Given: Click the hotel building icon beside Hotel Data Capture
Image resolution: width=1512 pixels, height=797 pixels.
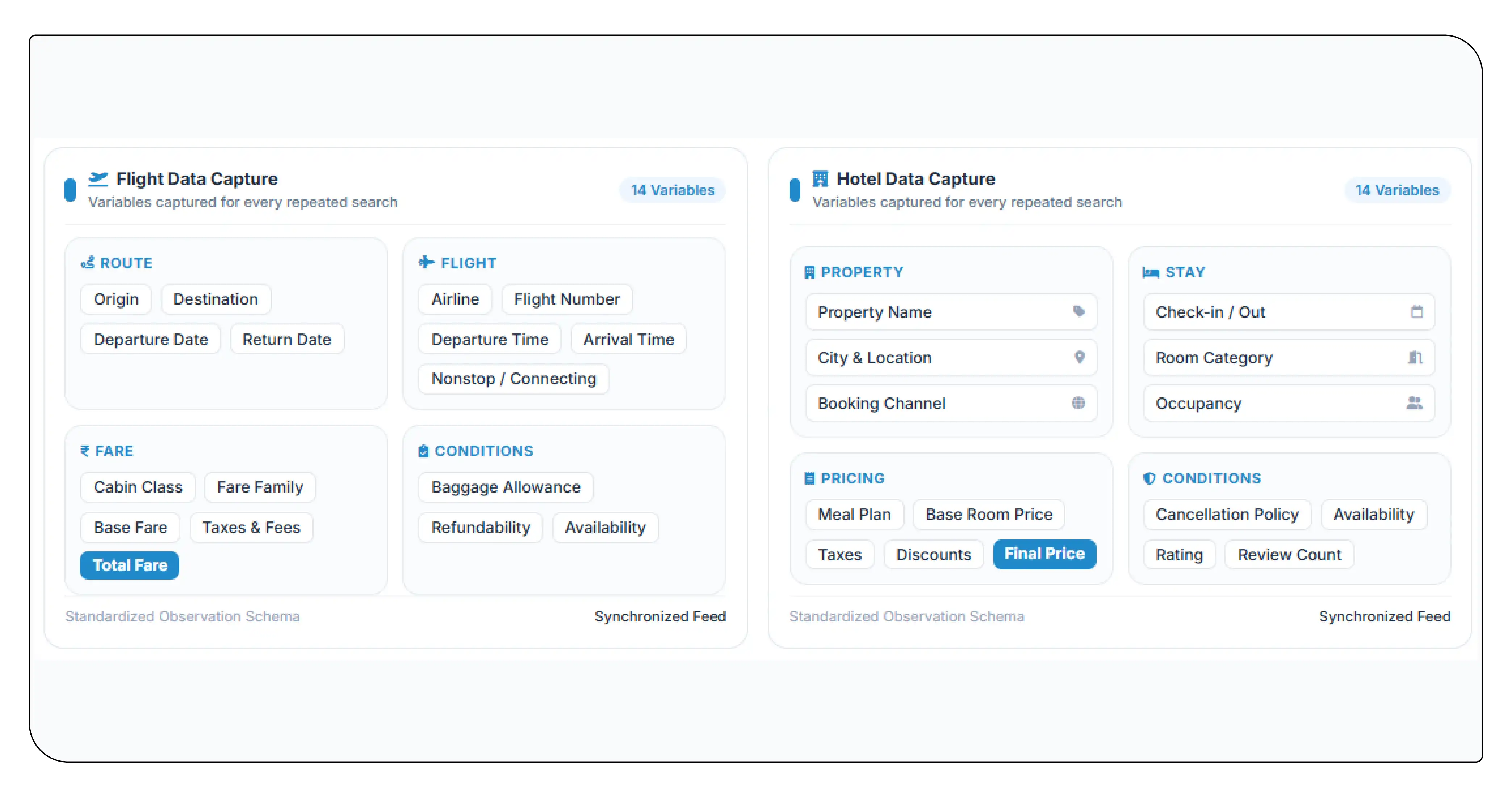Looking at the screenshot, I should pyautogui.click(x=820, y=178).
